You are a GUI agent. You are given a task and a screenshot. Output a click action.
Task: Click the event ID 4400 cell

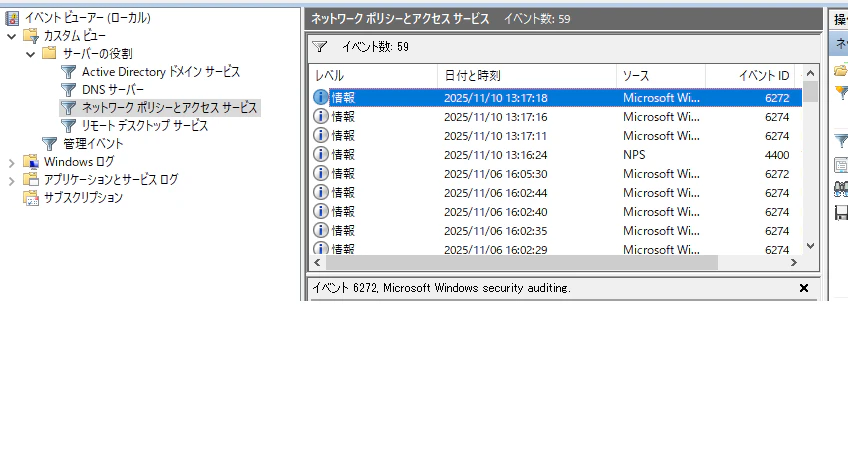point(777,155)
